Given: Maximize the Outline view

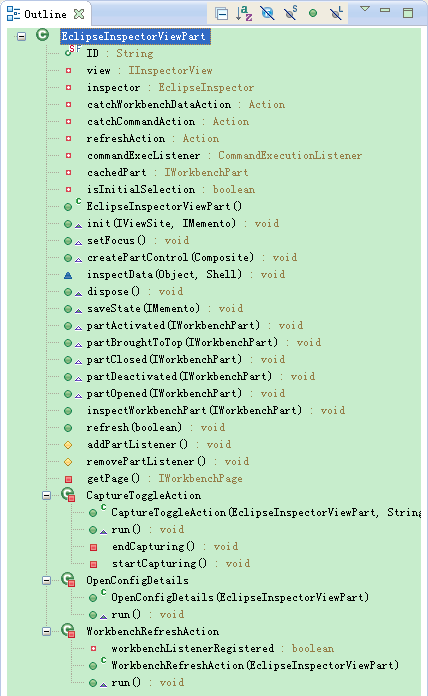Looking at the screenshot, I should pyautogui.click(x=408, y=13).
